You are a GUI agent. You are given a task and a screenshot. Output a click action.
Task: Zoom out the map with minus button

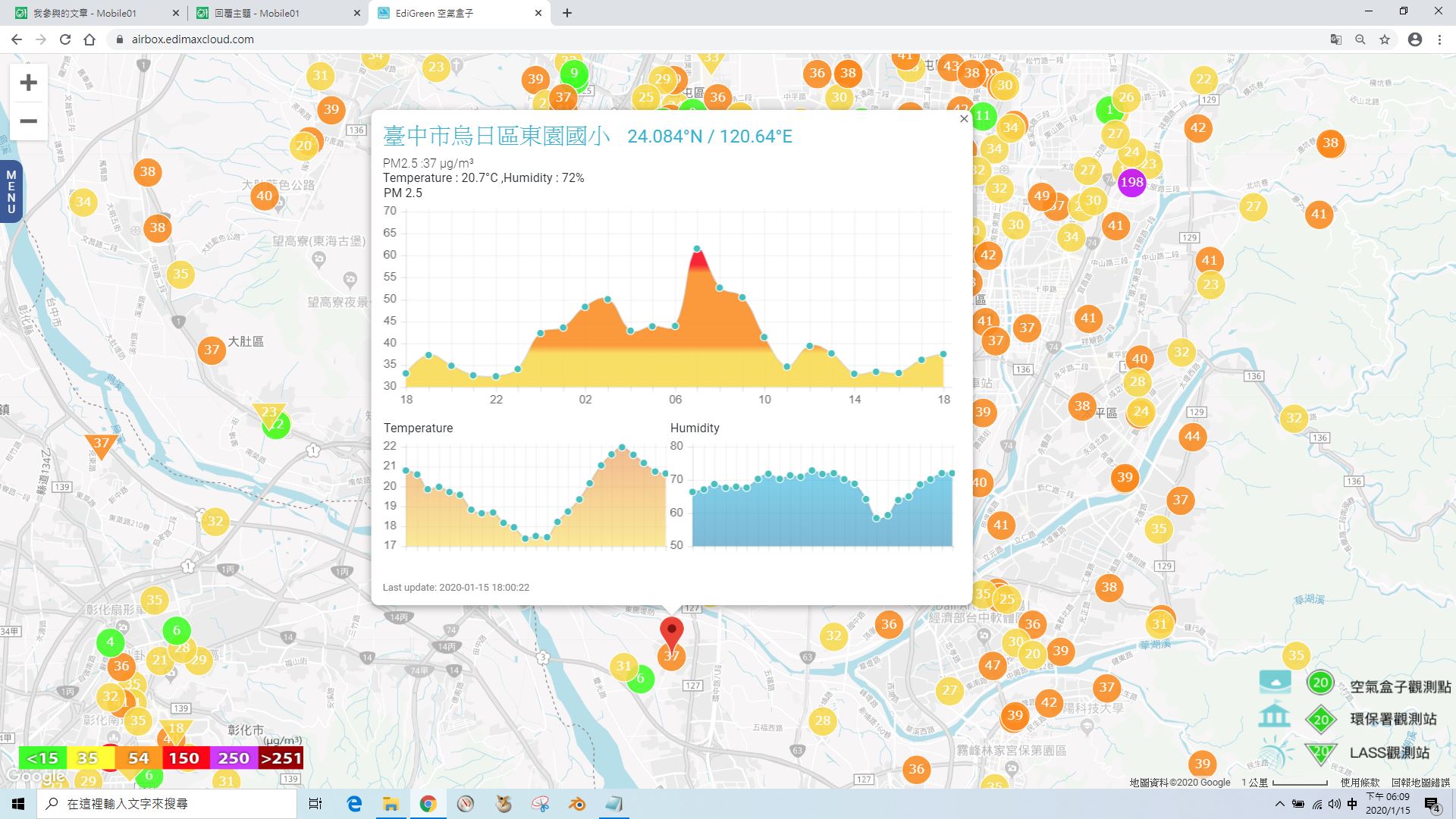coord(28,121)
